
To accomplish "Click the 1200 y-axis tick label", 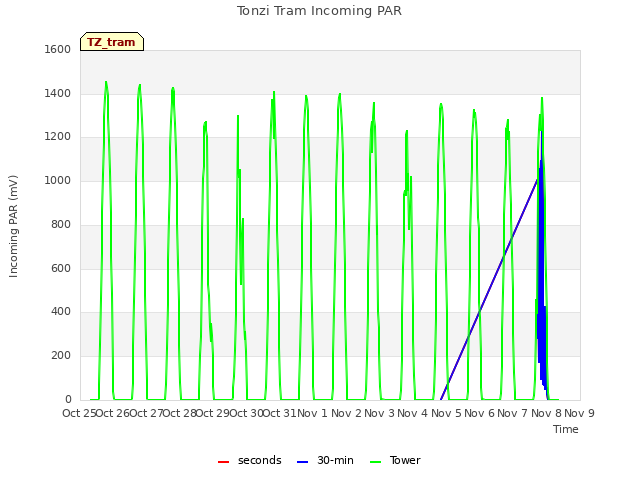I will (58, 136).
